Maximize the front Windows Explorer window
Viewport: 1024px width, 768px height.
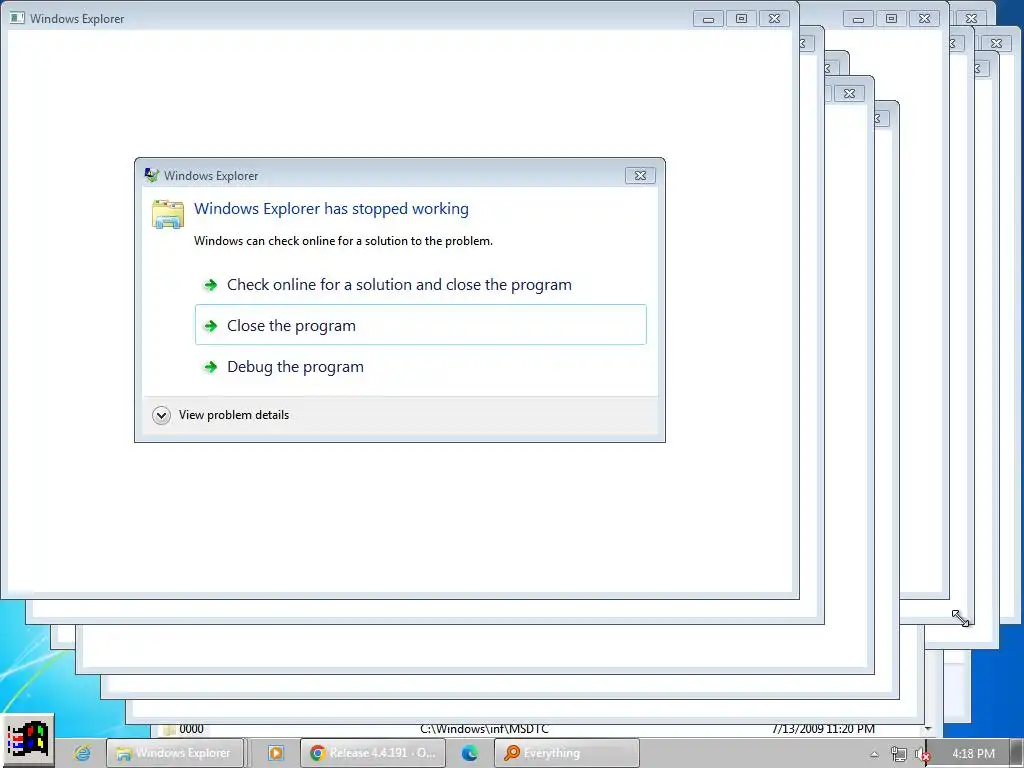(x=741, y=19)
